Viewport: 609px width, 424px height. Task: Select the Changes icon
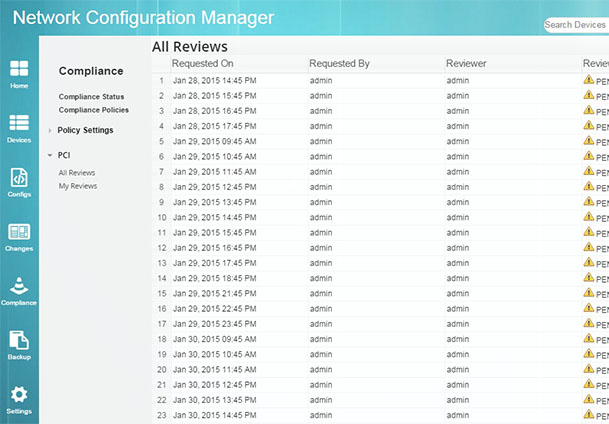point(19,234)
